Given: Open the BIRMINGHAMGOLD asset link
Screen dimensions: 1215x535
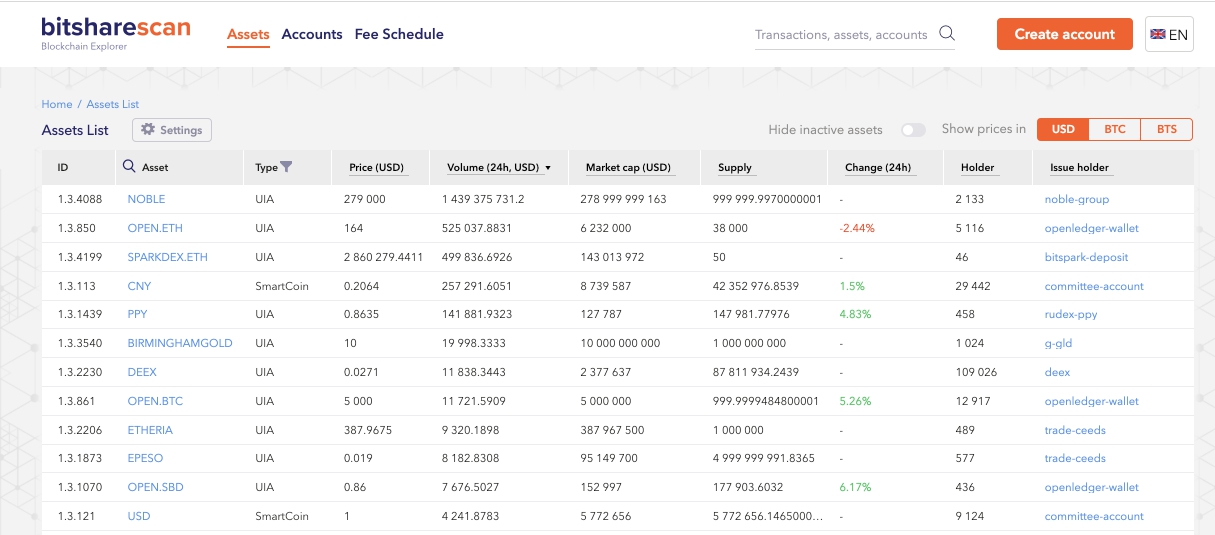Looking at the screenshot, I should point(180,343).
